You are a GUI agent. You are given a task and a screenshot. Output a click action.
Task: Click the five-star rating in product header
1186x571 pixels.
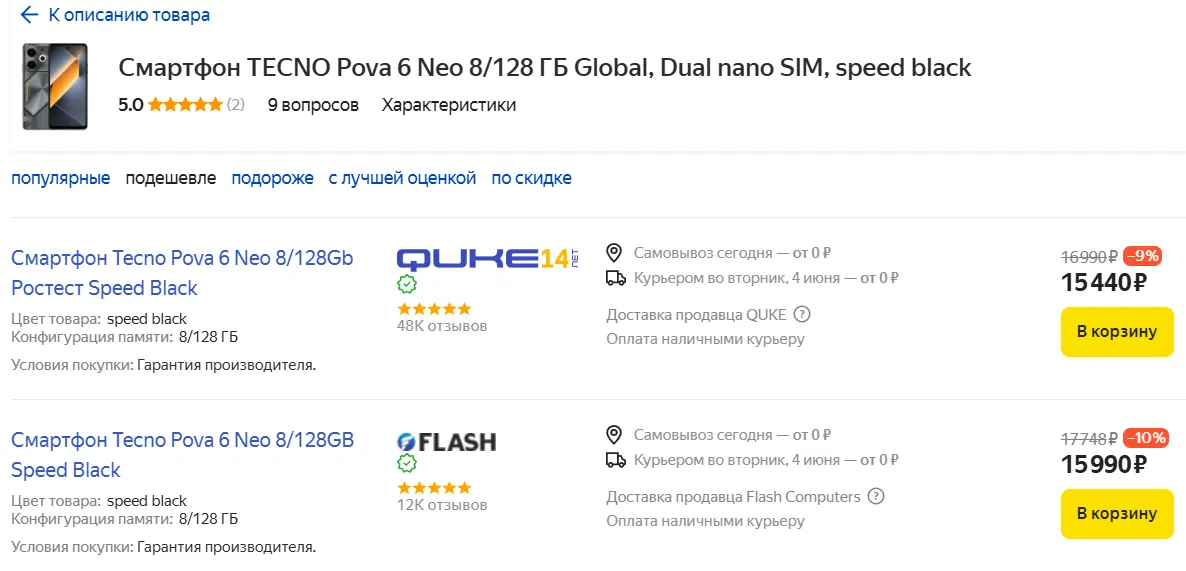185,105
